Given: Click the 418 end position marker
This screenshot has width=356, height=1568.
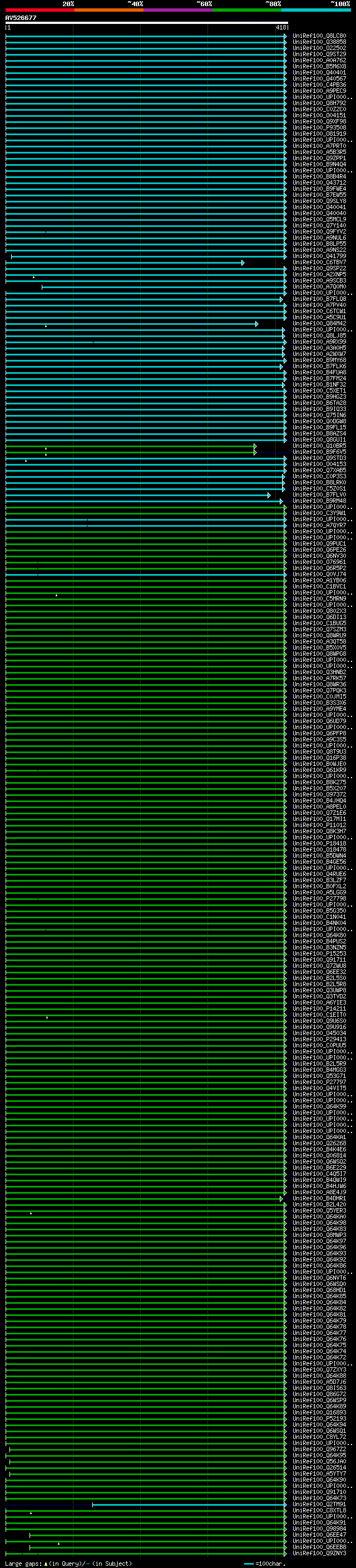Looking at the screenshot, I should point(280,27).
